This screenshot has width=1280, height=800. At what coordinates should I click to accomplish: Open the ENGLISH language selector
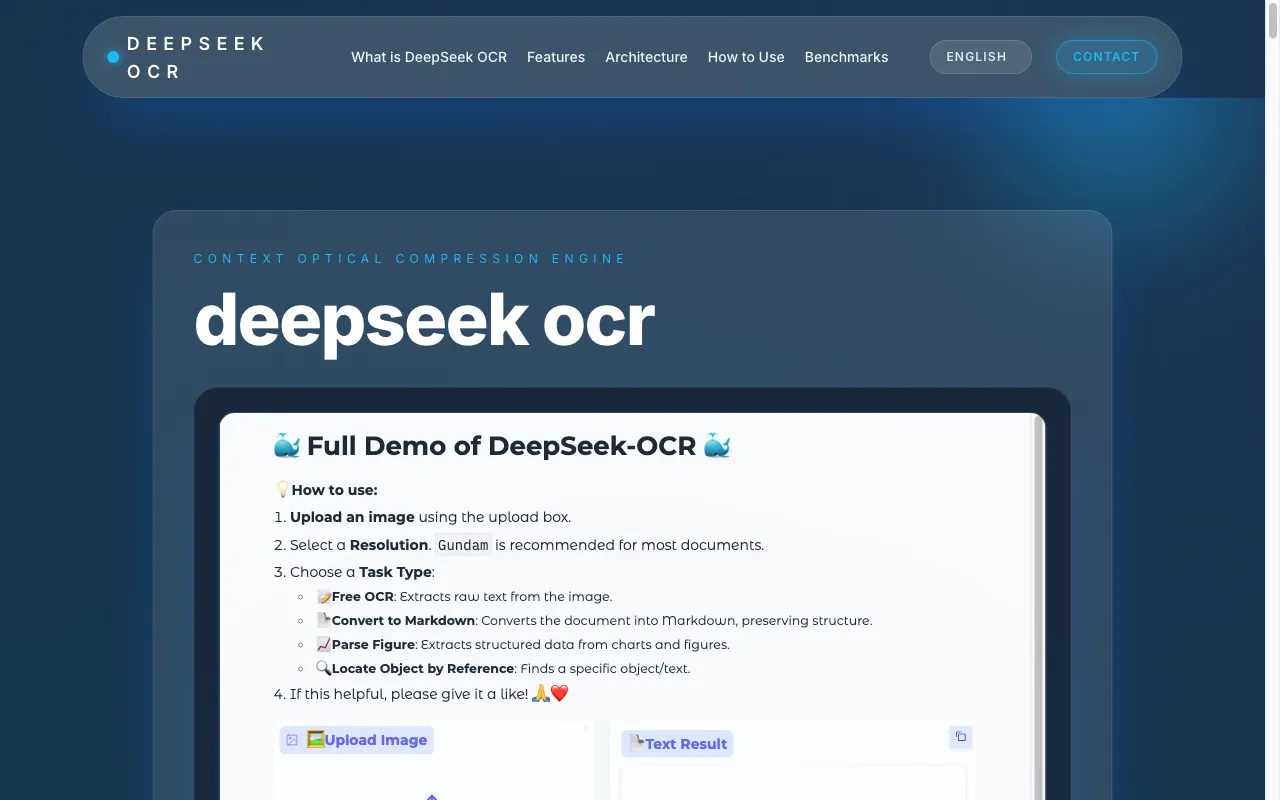click(980, 57)
